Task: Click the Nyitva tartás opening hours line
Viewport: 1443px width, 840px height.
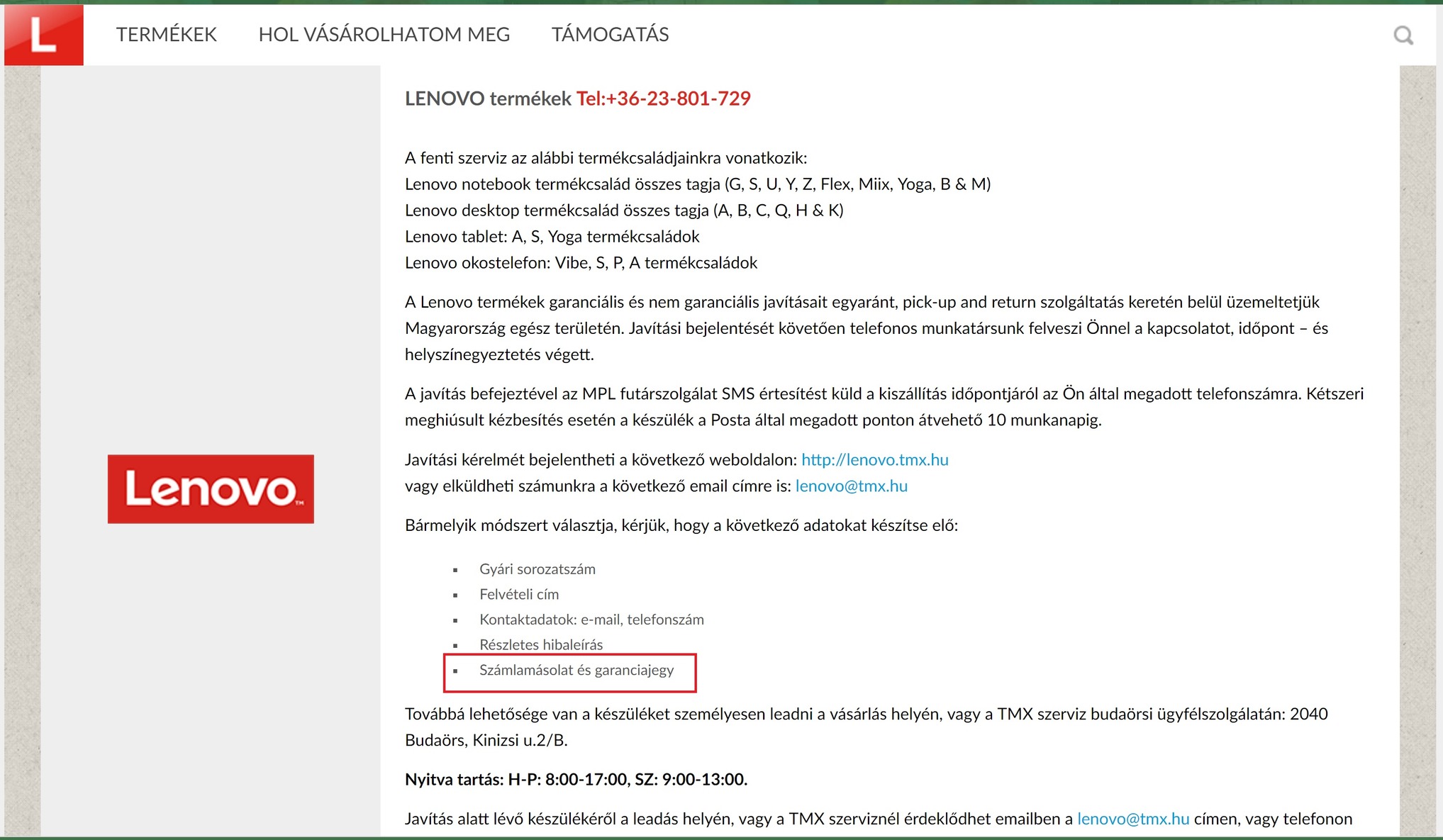Action: (575, 780)
